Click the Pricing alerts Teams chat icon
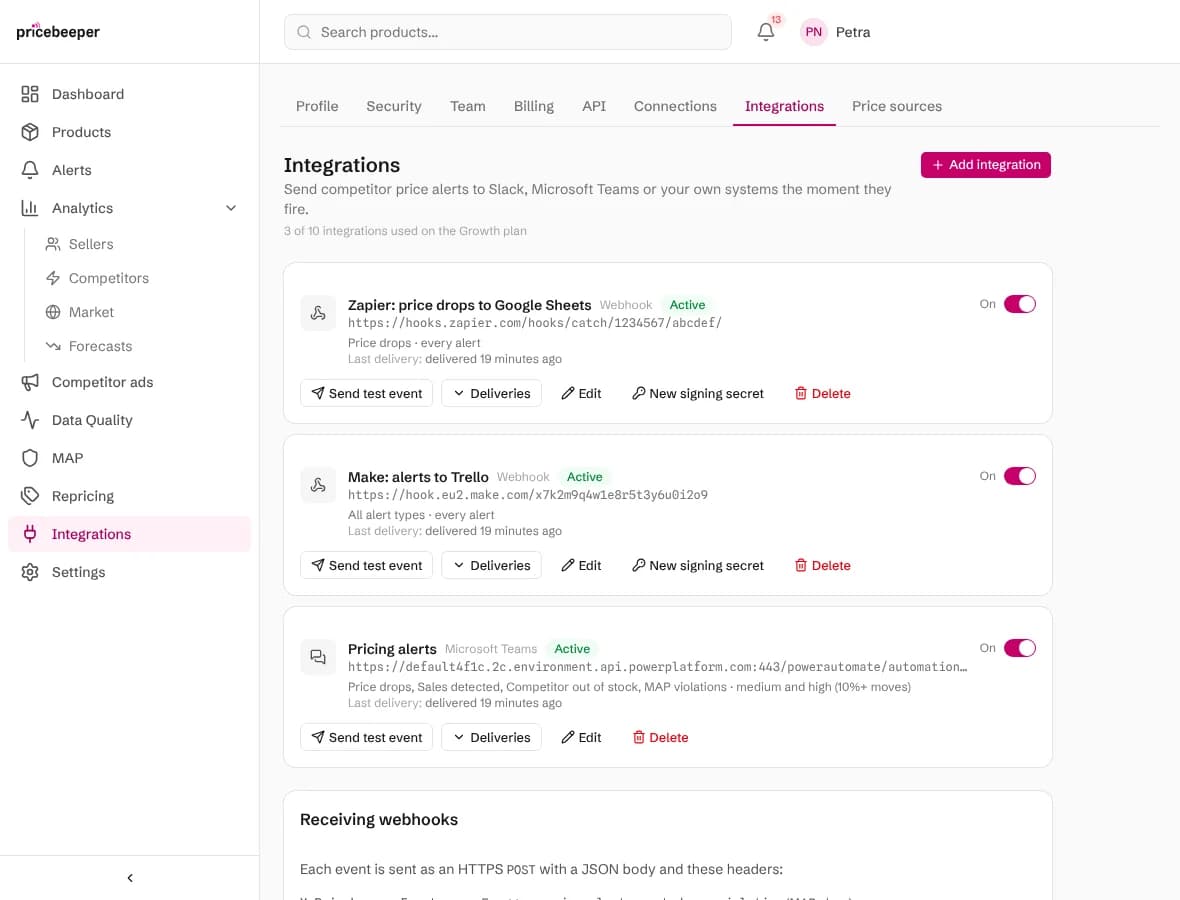 [x=318, y=657]
